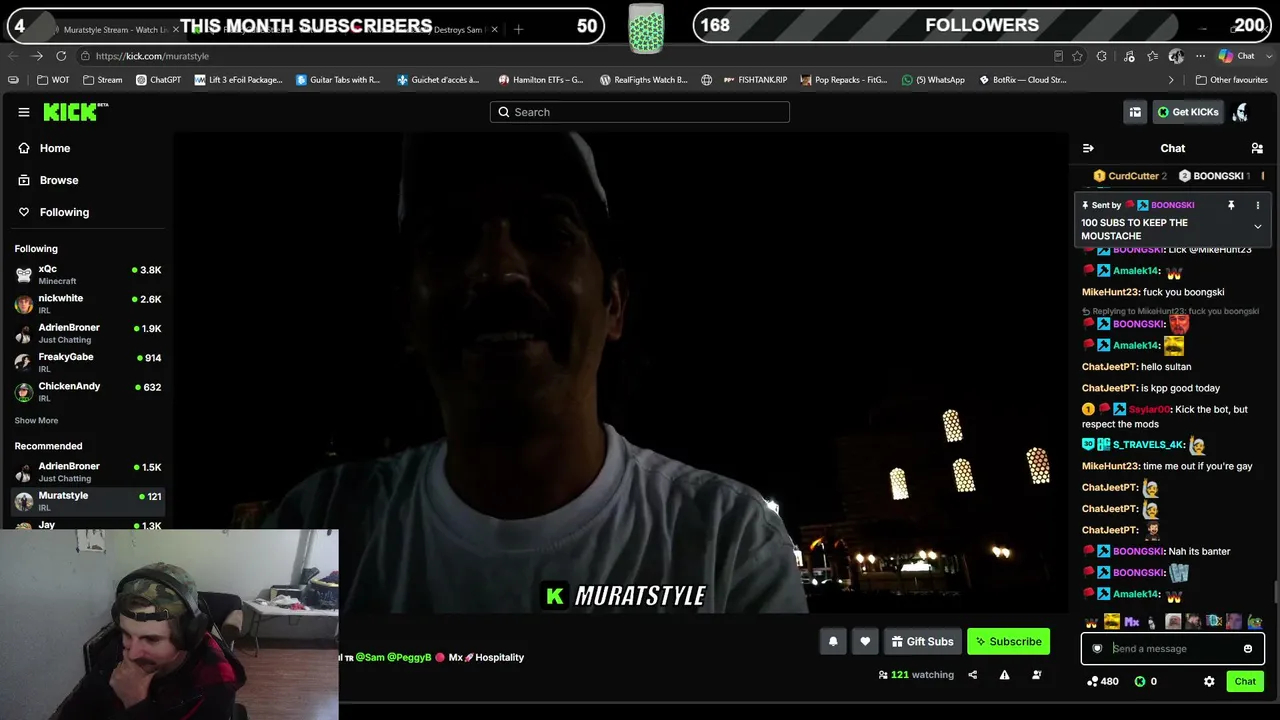Screen dimensions: 1280x720
Task: Open FreakyGabe's channel
Action: click(x=88, y=362)
